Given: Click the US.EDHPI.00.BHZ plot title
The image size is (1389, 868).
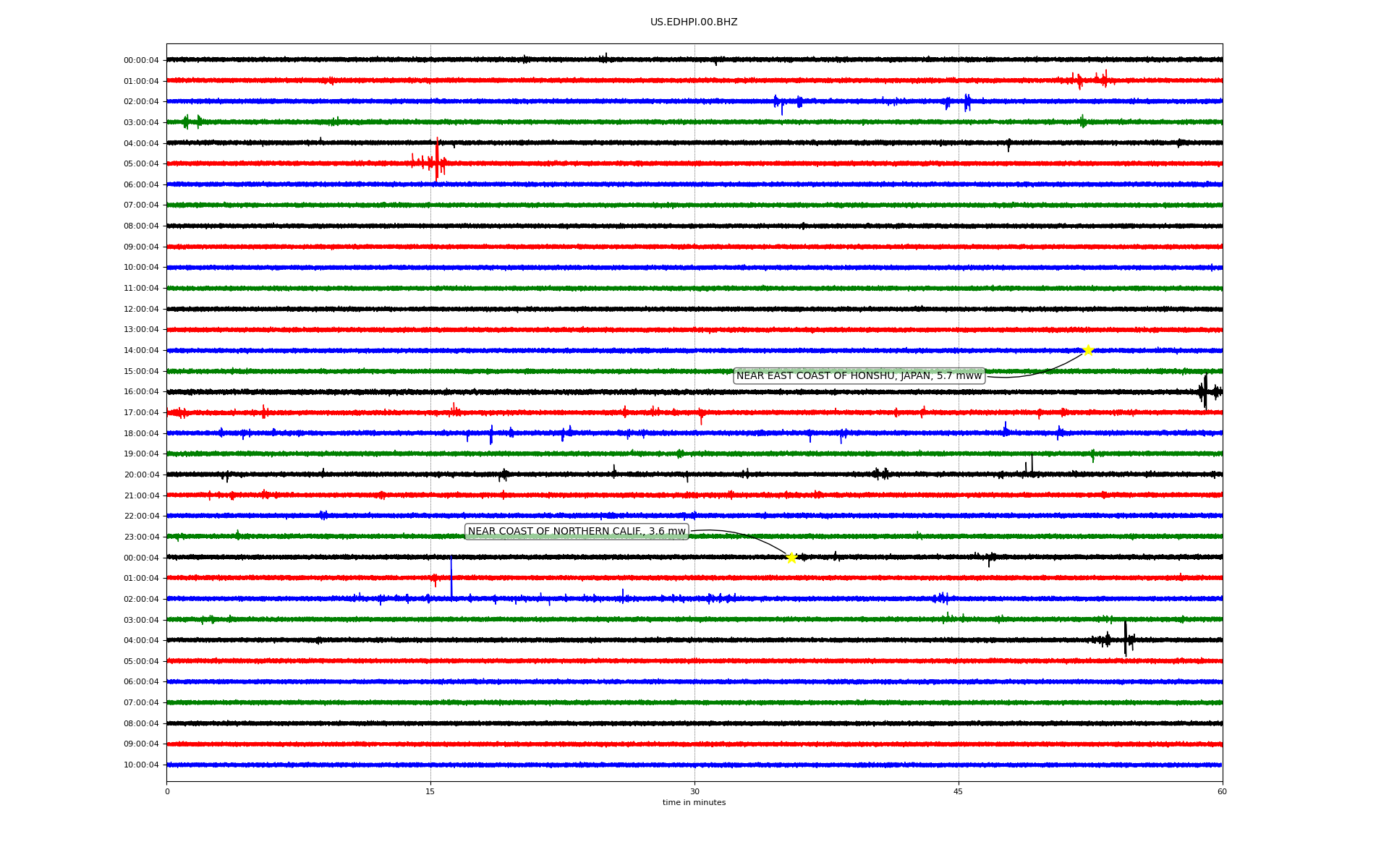Looking at the screenshot, I should point(693,22).
